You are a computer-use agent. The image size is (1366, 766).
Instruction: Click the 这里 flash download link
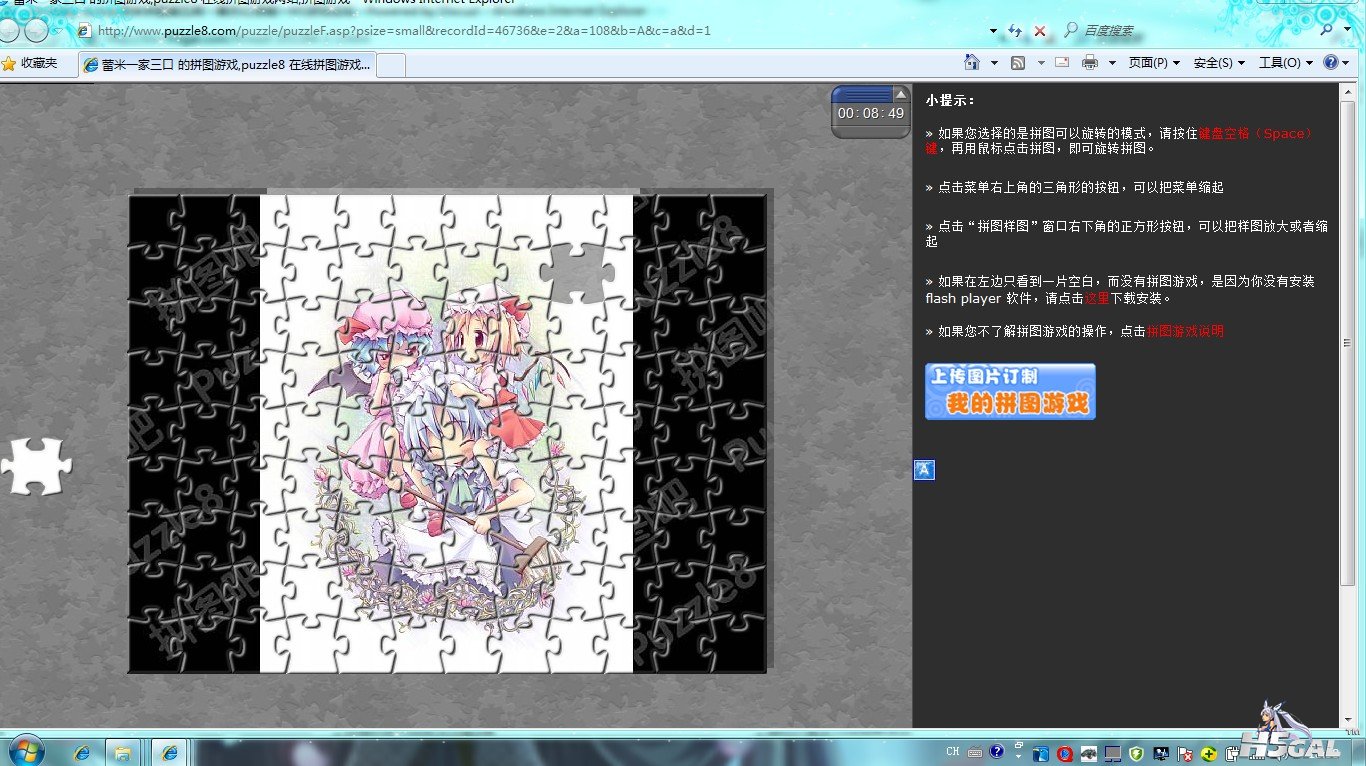point(1097,298)
